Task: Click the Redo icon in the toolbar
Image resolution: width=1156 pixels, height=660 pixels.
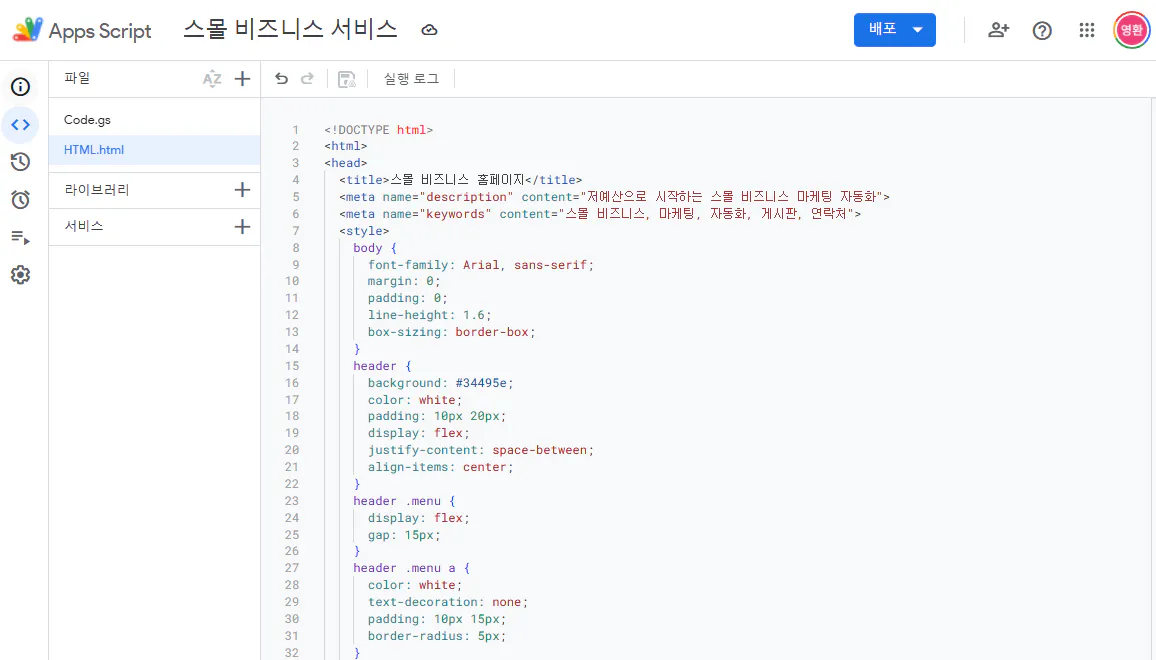Action: point(307,77)
